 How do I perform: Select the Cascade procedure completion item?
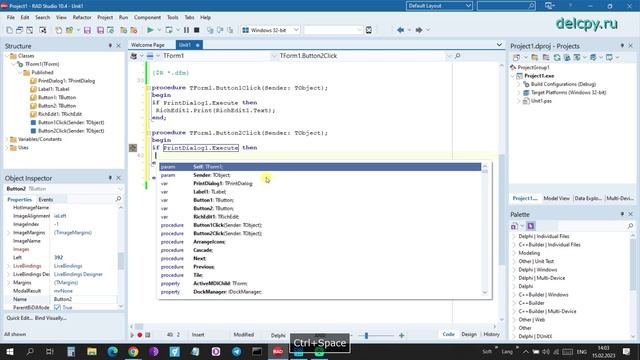pos(320,250)
